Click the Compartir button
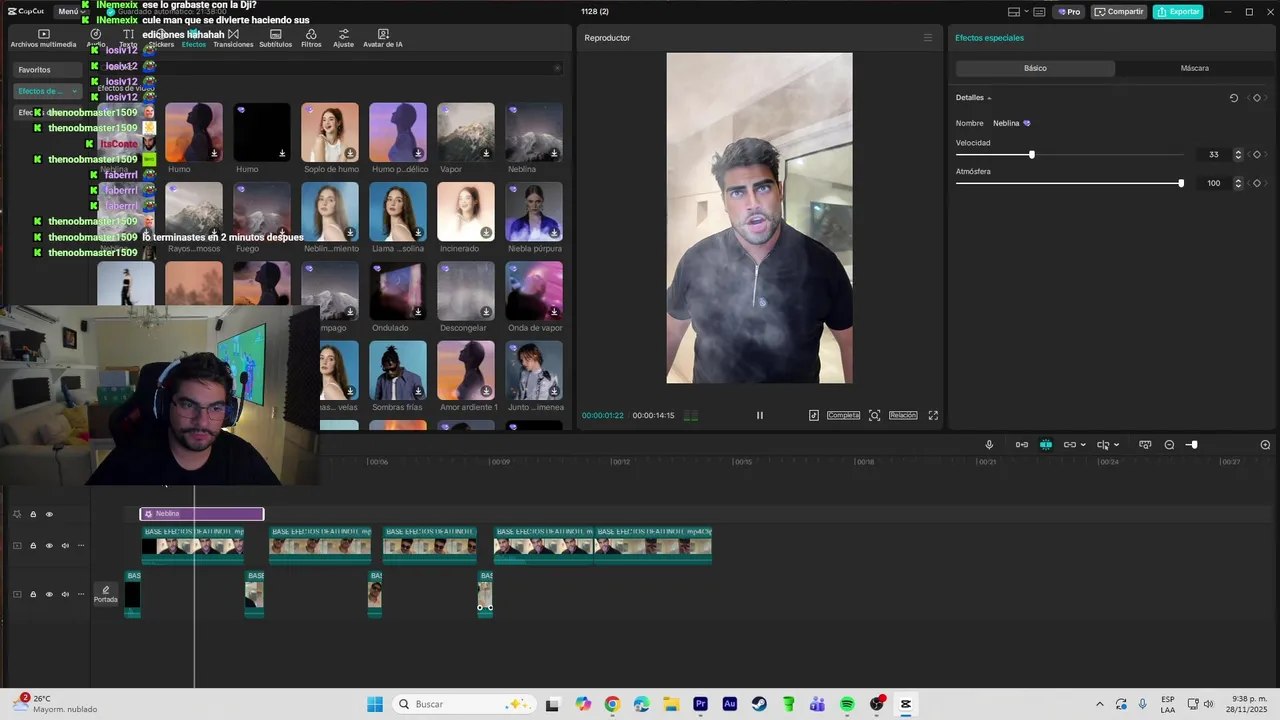Screen dimensions: 1280x720 click(1118, 12)
